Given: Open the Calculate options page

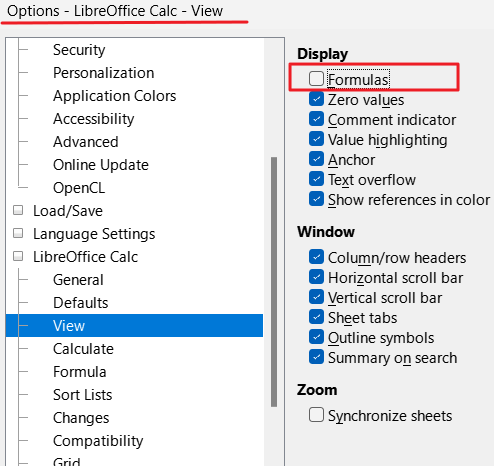Looking at the screenshot, I should (x=83, y=349).
